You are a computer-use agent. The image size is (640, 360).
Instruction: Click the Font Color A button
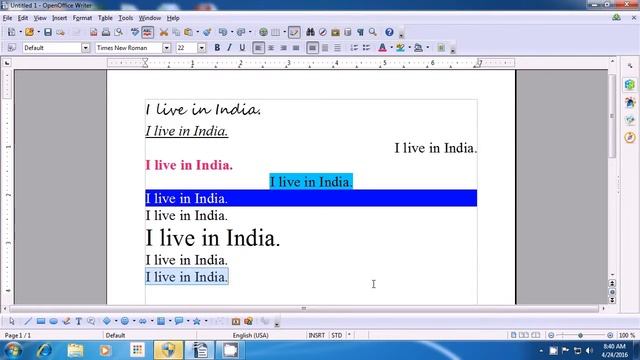point(382,48)
